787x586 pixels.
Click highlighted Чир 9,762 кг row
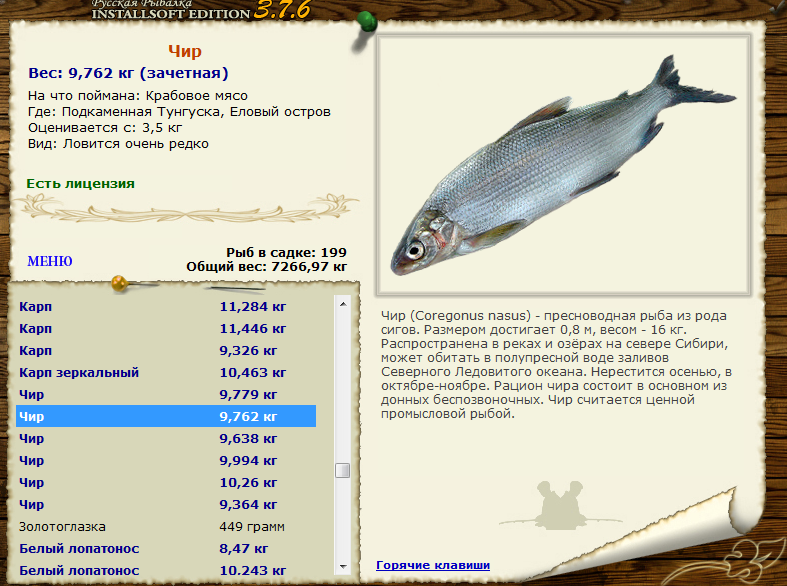point(166,416)
